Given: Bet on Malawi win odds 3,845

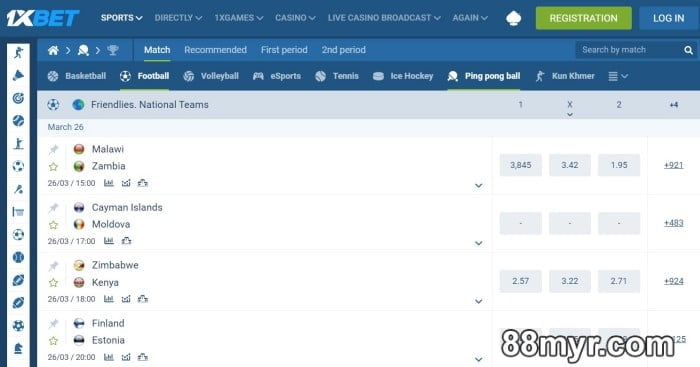Looking at the screenshot, I should [x=521, y=165].
